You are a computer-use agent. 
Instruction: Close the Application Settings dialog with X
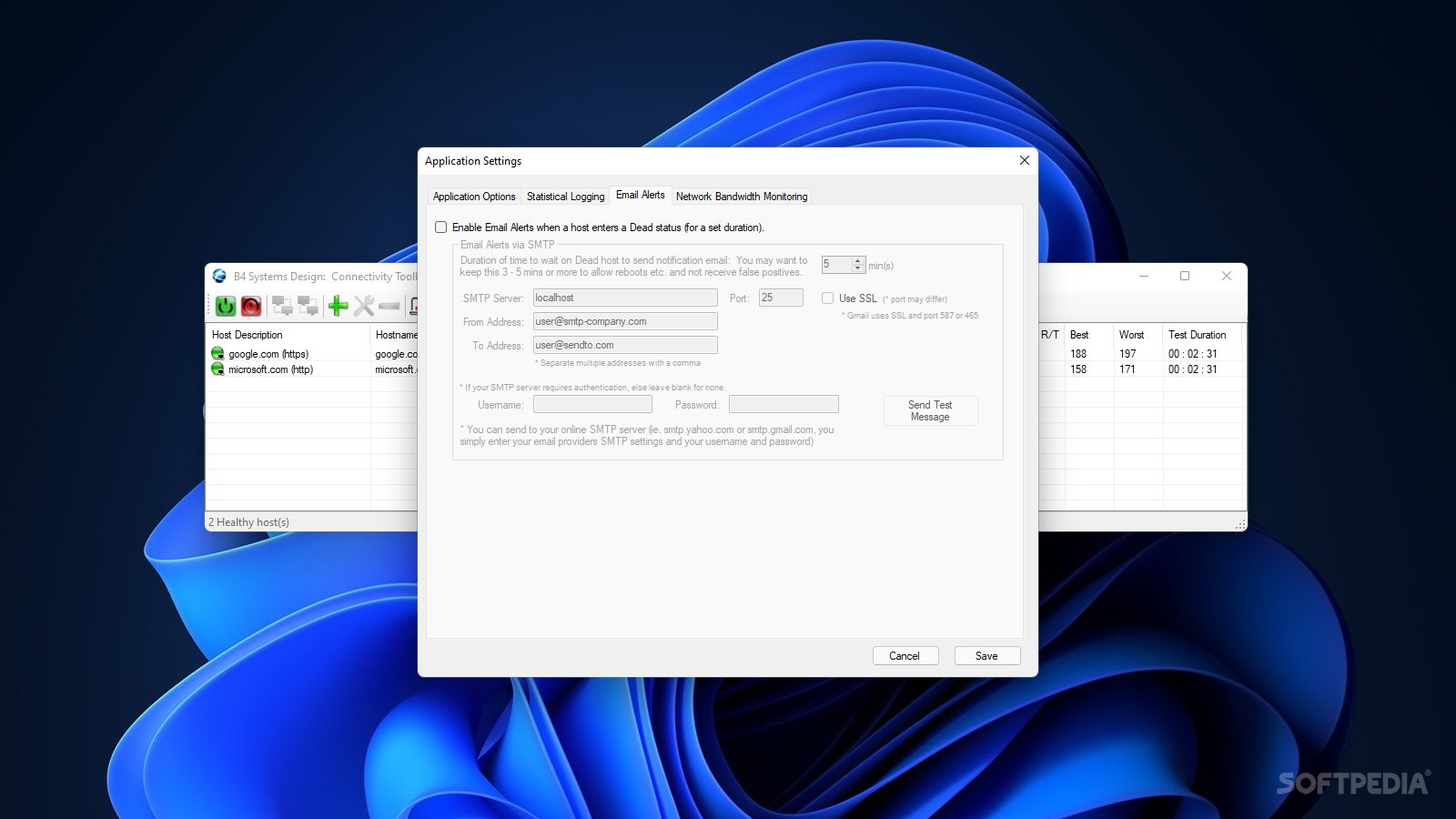click(x=1025, y=160)
